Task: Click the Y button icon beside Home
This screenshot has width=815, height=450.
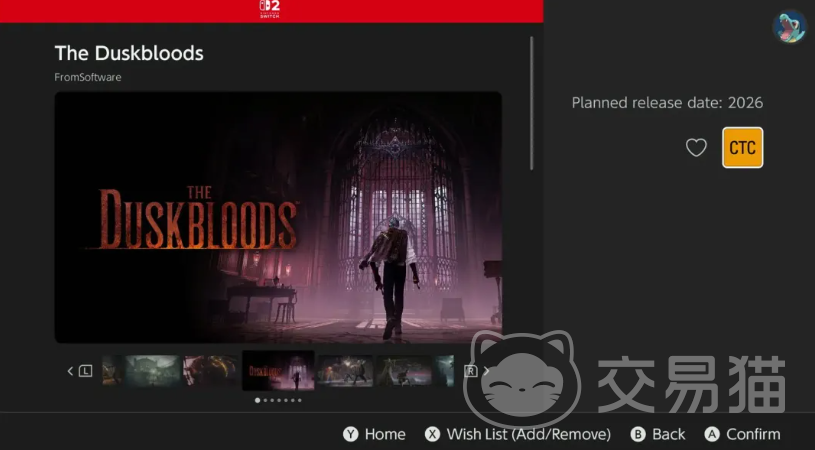Action: pos(351,434)
